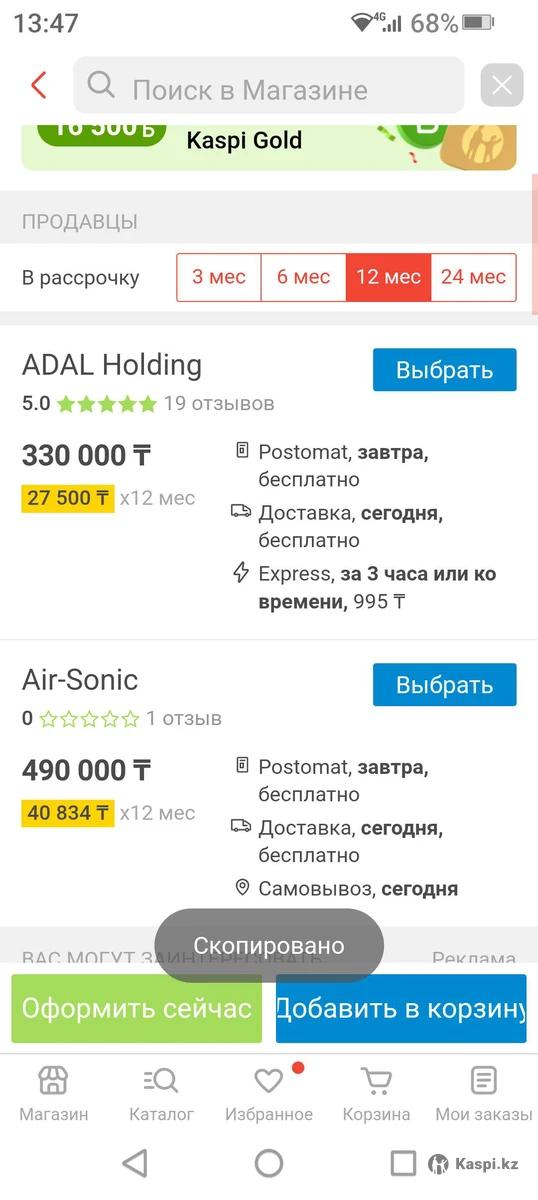Select the 12 мес installment option
538x1200 pixels.
(389, 277)
